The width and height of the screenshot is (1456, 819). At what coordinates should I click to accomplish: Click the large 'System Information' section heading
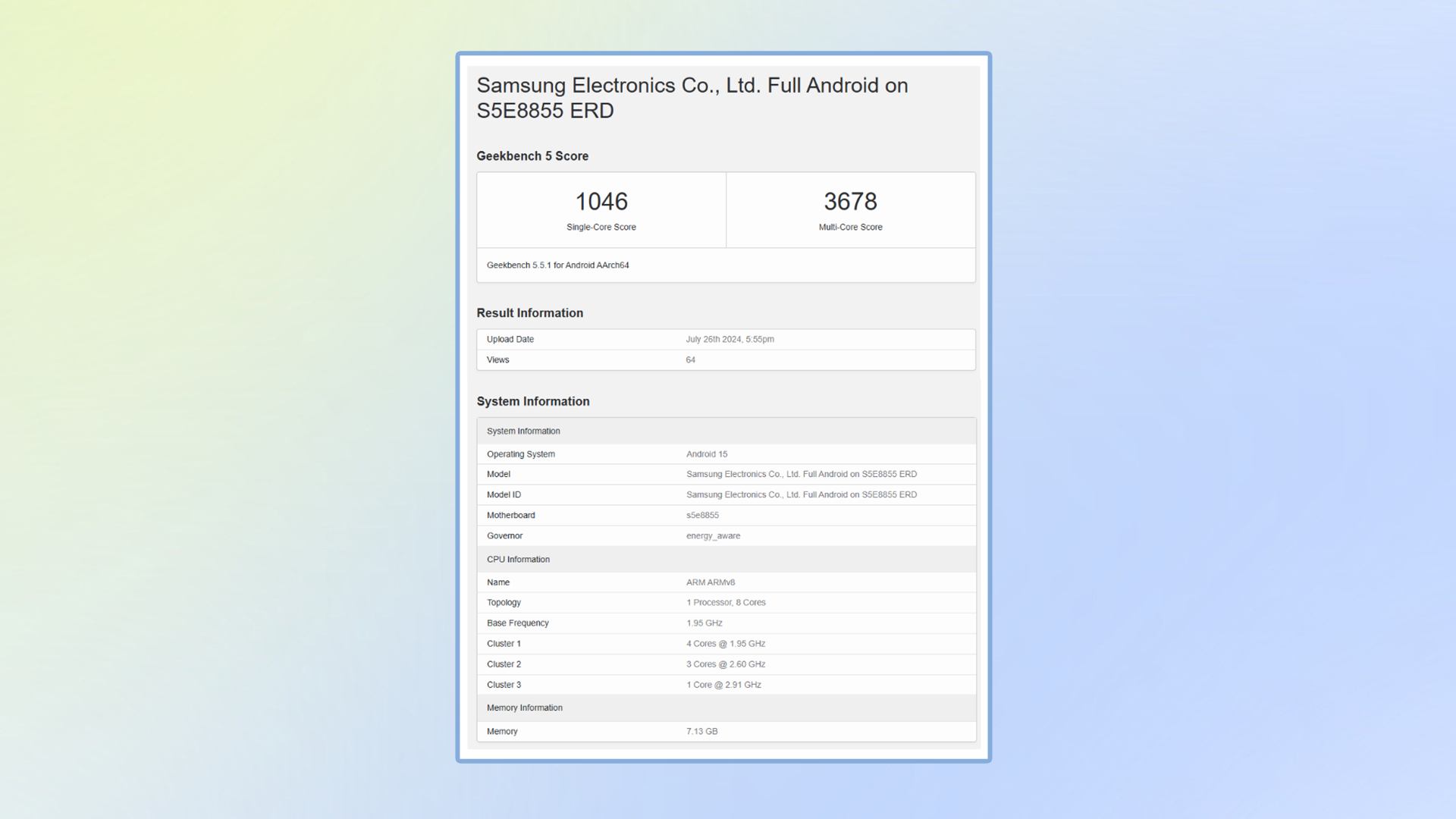pyautogui.click(x=532, y=402)
